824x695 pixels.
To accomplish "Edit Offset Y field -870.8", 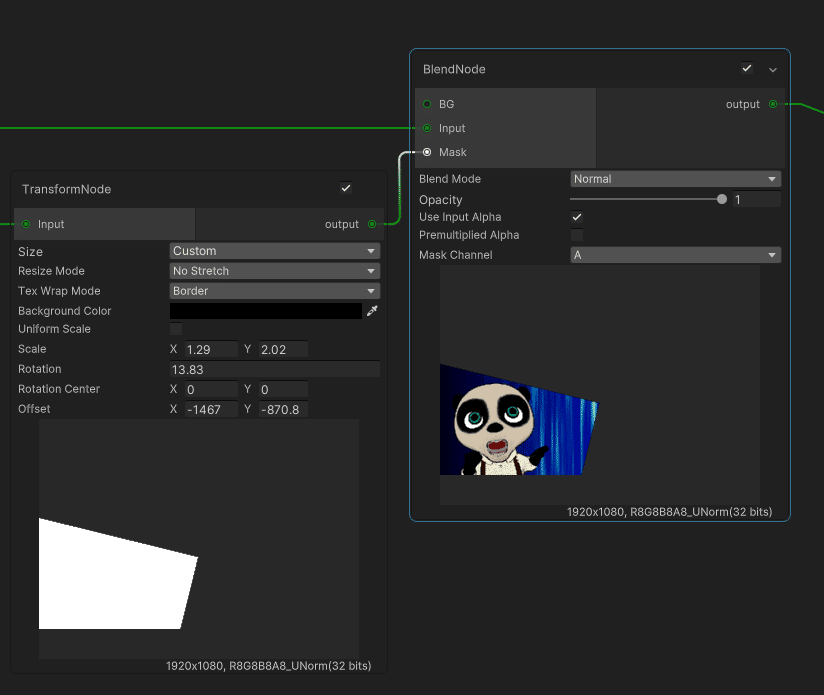I will click(x=283, y=409).
